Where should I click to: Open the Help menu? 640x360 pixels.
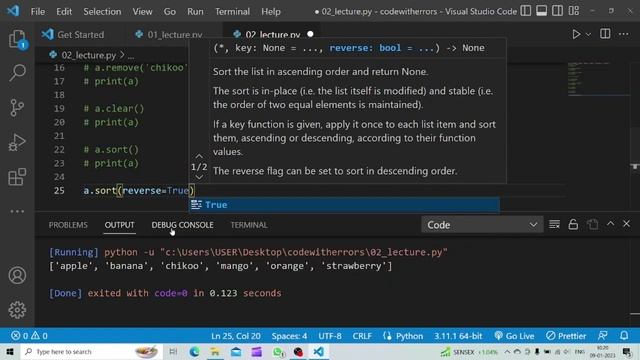tap(271, 11)
